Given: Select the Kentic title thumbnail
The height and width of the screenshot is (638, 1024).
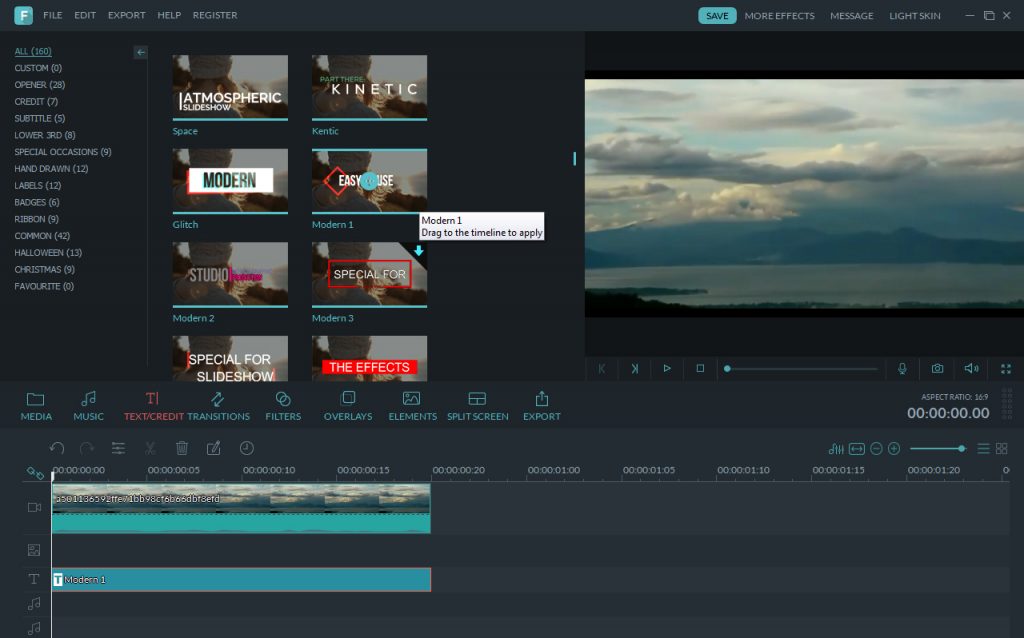Looking at the screenshot, I should pyautogui.click(x=370, y=88).
